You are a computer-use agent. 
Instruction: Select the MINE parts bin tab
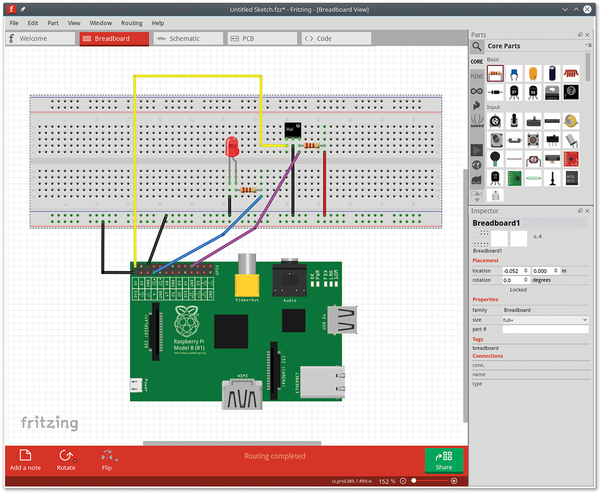477,76
